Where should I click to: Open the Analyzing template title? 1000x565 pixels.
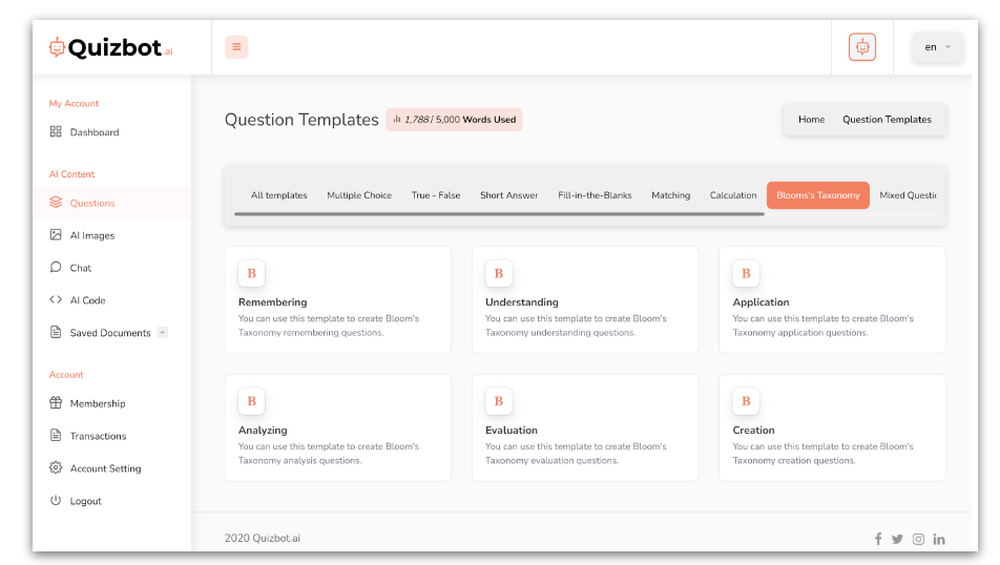point(263,430)
